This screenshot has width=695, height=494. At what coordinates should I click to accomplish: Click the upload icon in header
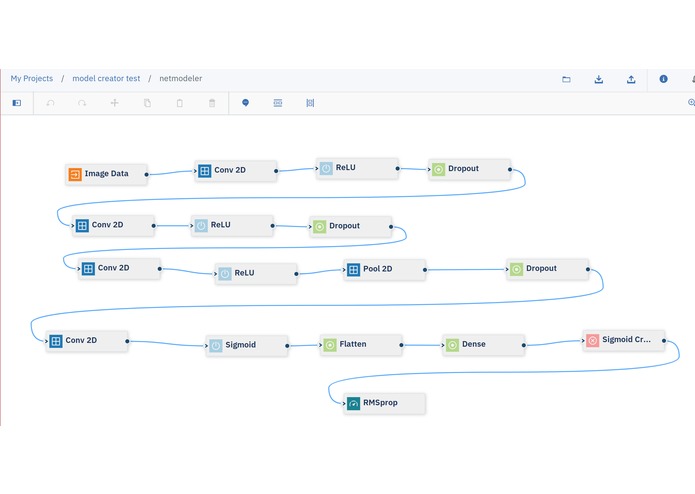pyautogui.click(x=631, y=79)
